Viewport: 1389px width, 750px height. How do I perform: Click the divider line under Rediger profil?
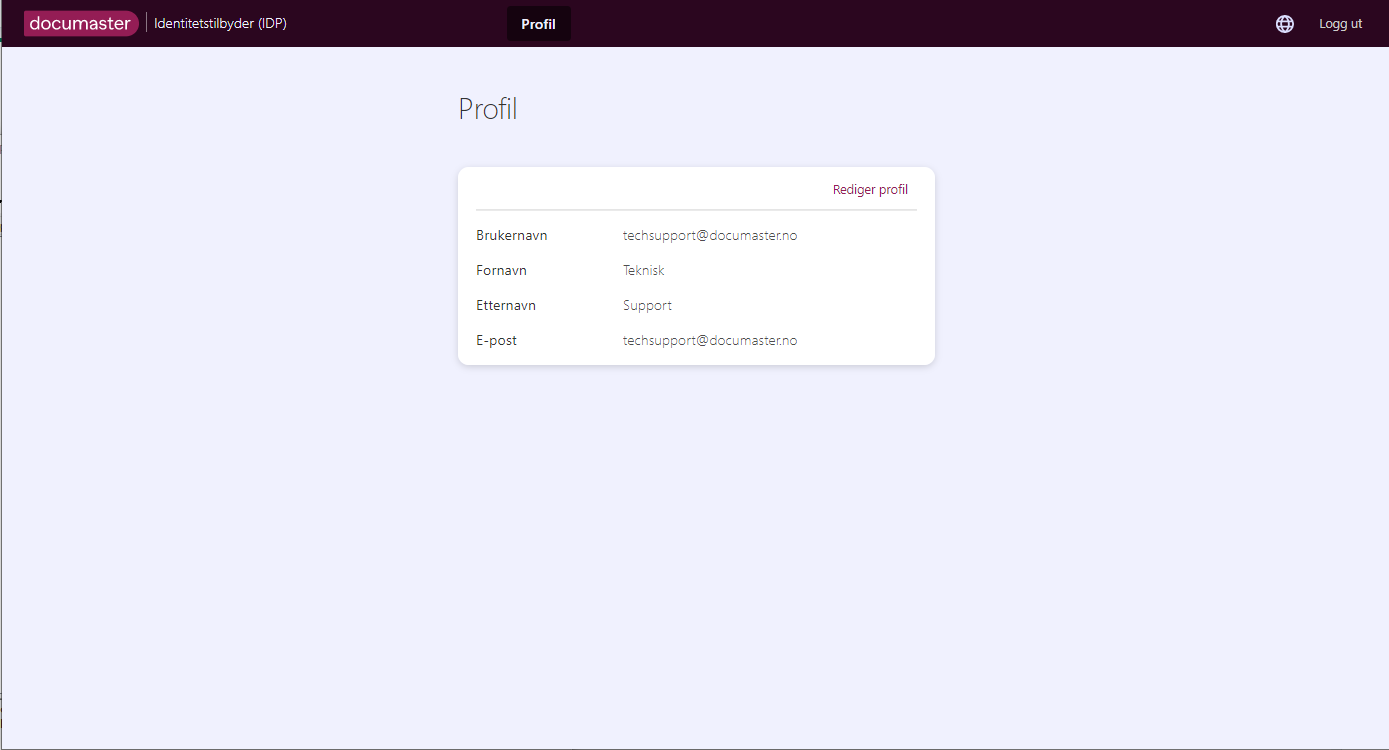click(696, 210)
